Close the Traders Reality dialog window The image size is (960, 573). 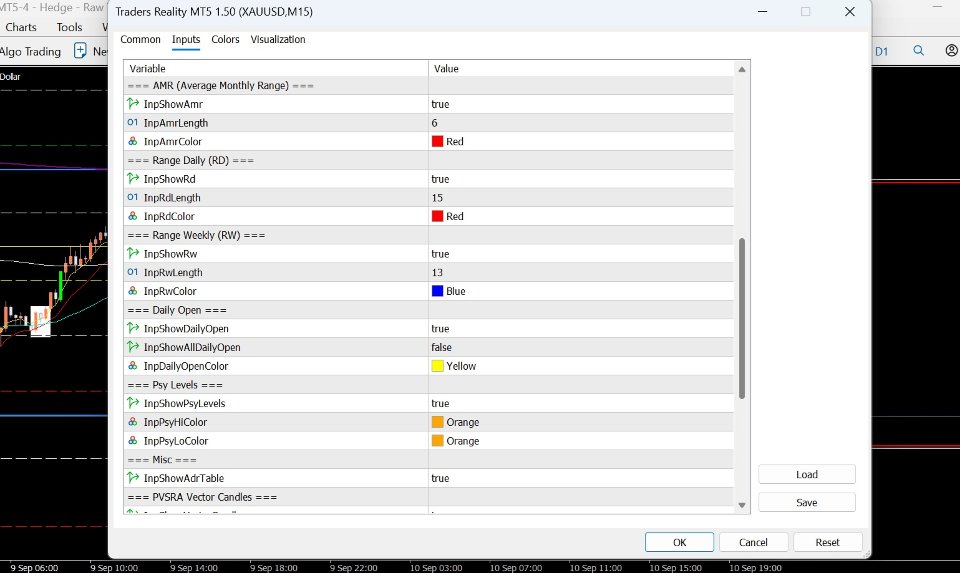pyautogui.click(x=849, y=12)
